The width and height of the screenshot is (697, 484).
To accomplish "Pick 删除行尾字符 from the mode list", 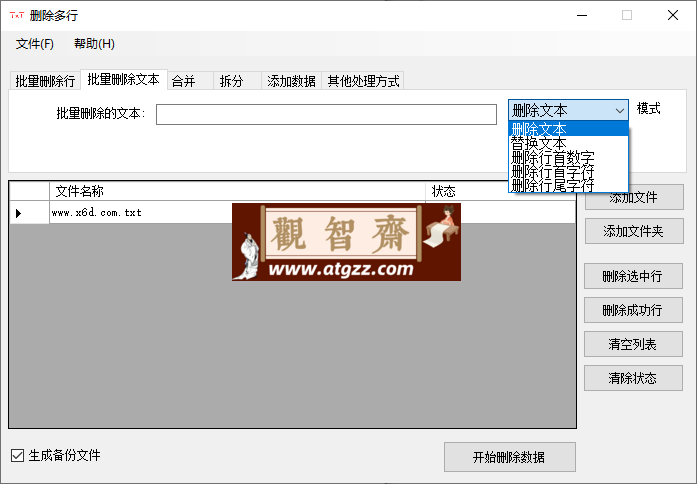I will pos(568,185).
